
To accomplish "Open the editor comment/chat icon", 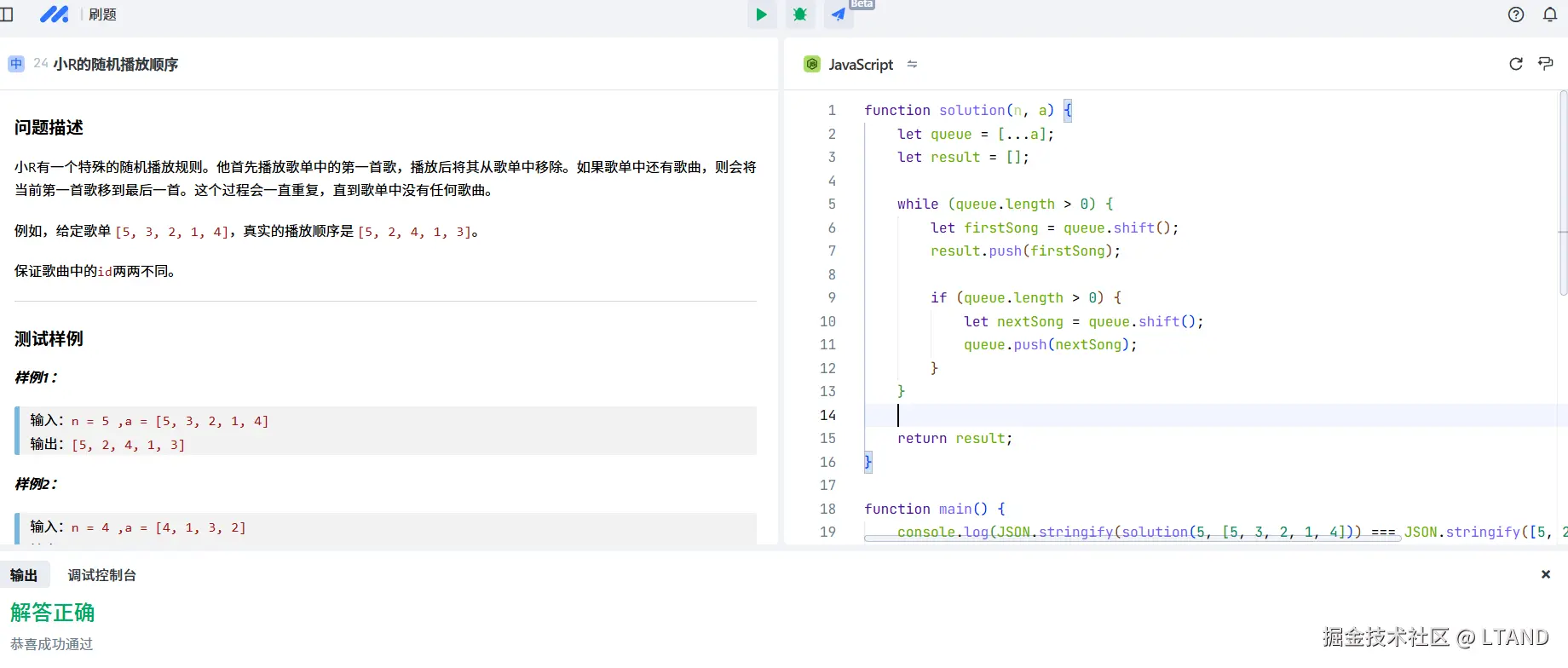I will [x=1546, y=64].
